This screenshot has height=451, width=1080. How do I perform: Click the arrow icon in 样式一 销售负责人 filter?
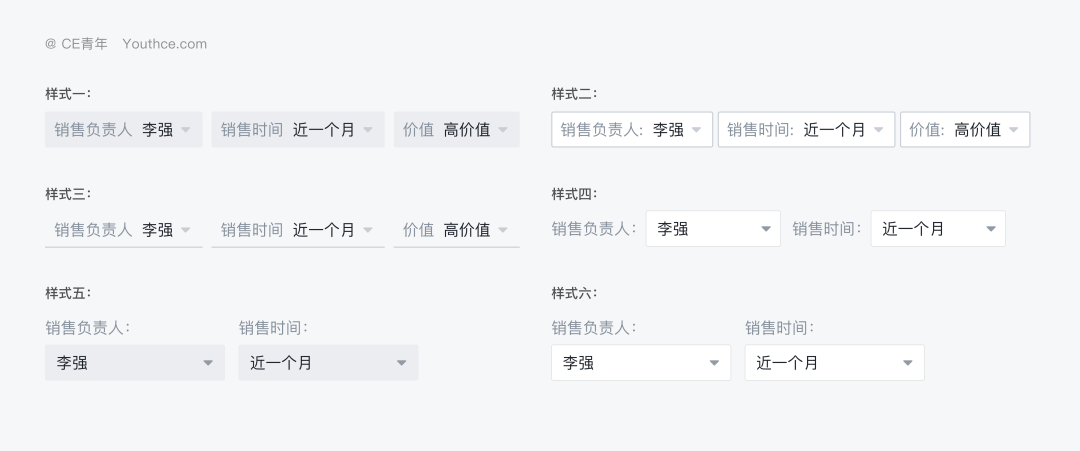pyautogui.click(x=186, y=130)
